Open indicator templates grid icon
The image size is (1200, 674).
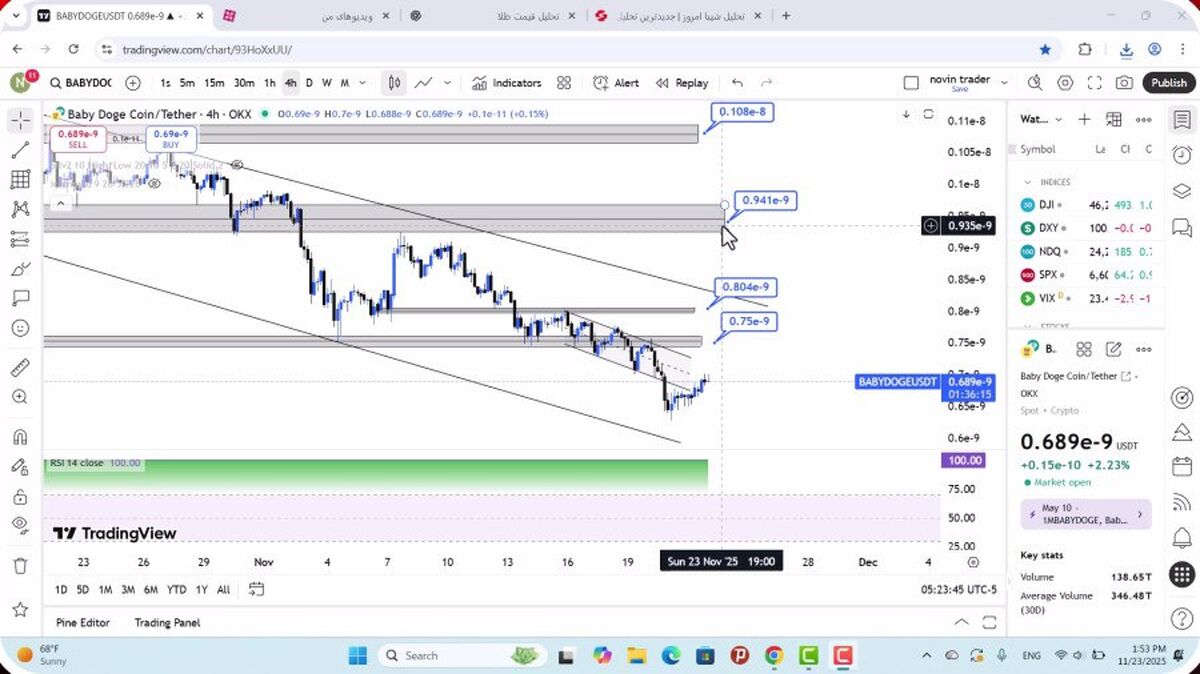564,83
